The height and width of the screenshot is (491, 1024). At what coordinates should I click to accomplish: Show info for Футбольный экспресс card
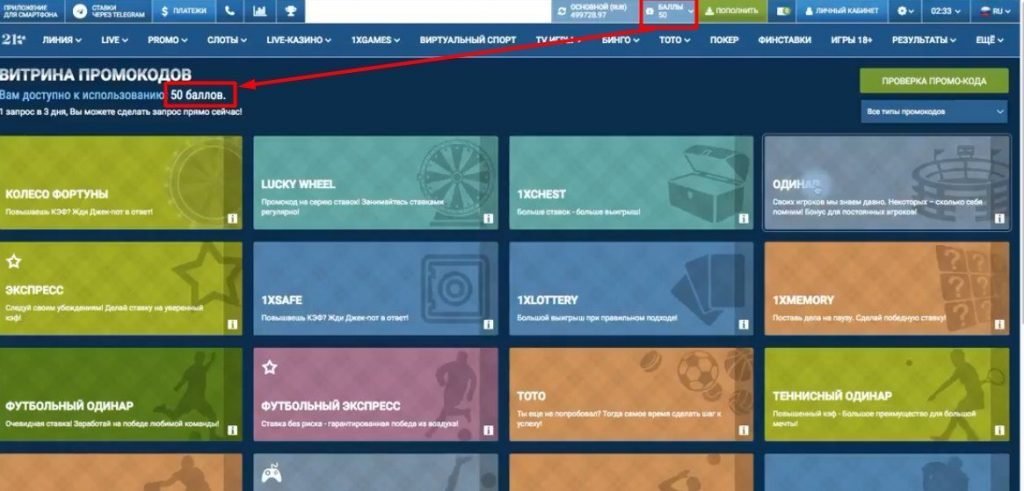point(488,430)
